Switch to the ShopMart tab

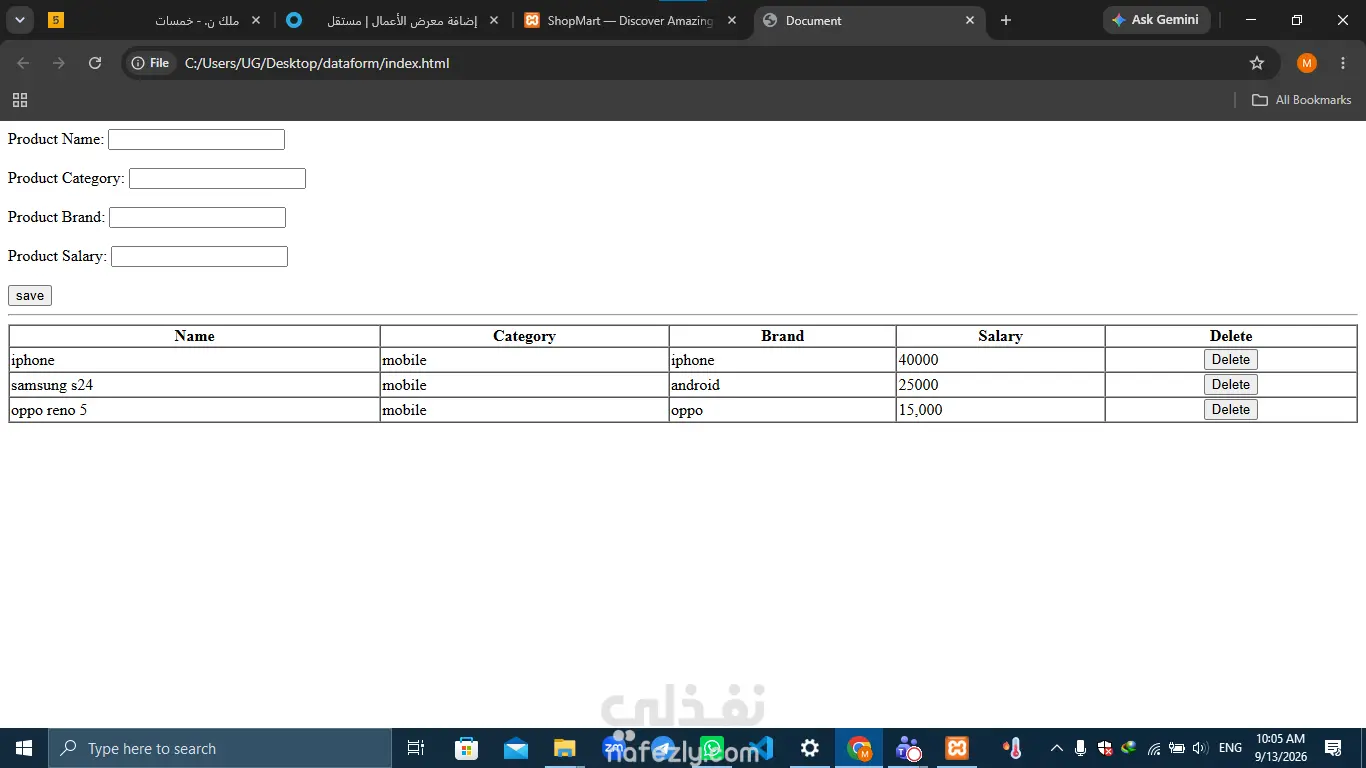(x=631, y=20)
